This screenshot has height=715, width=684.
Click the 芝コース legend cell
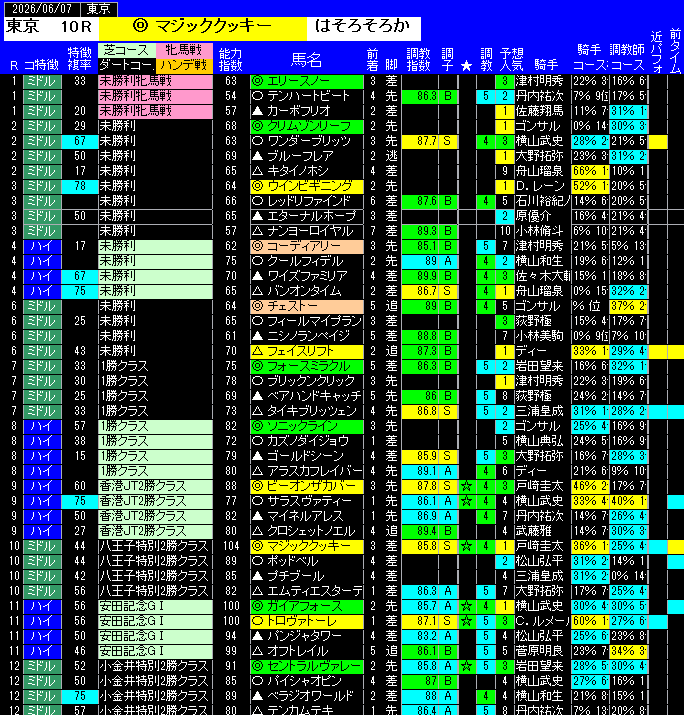(x=127, y=50)
